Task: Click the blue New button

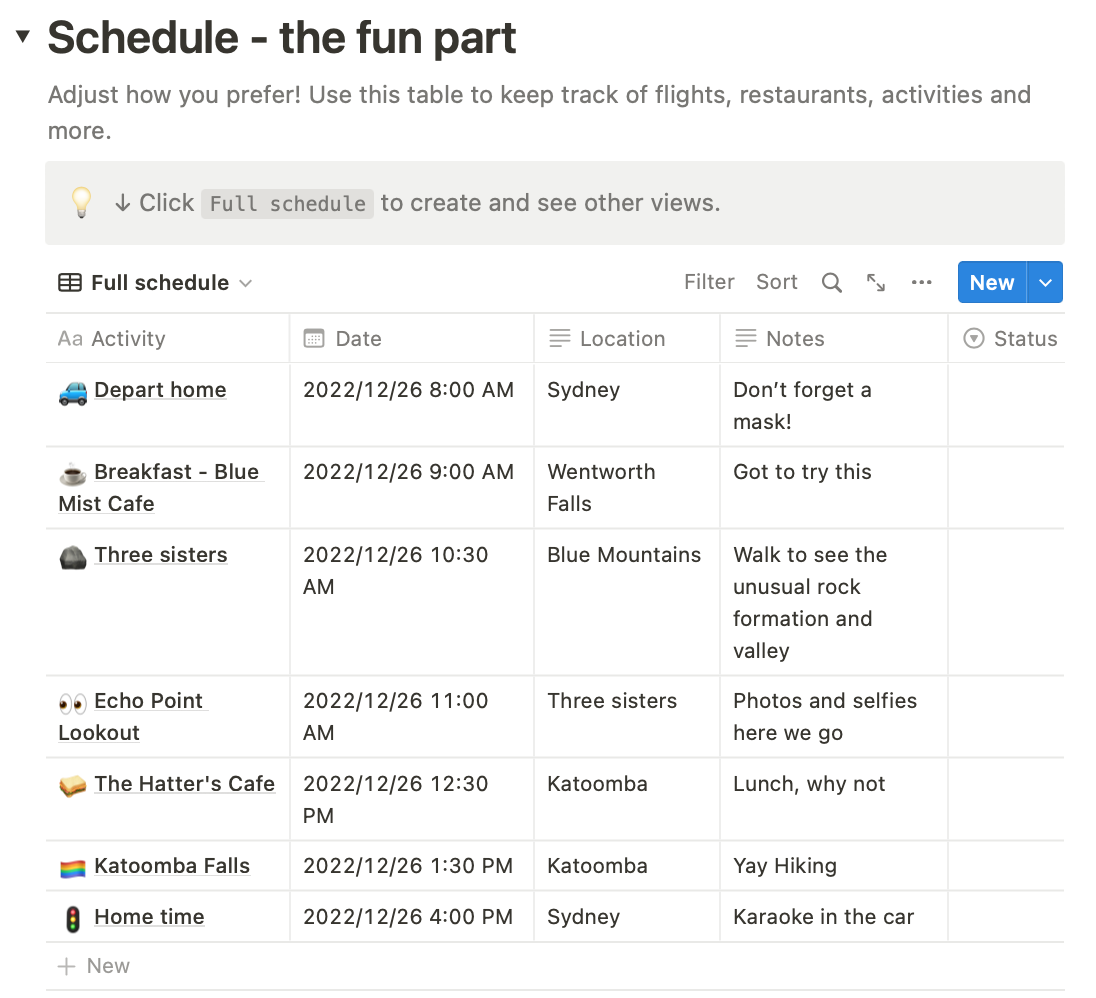Action: (x=991, y=283)
